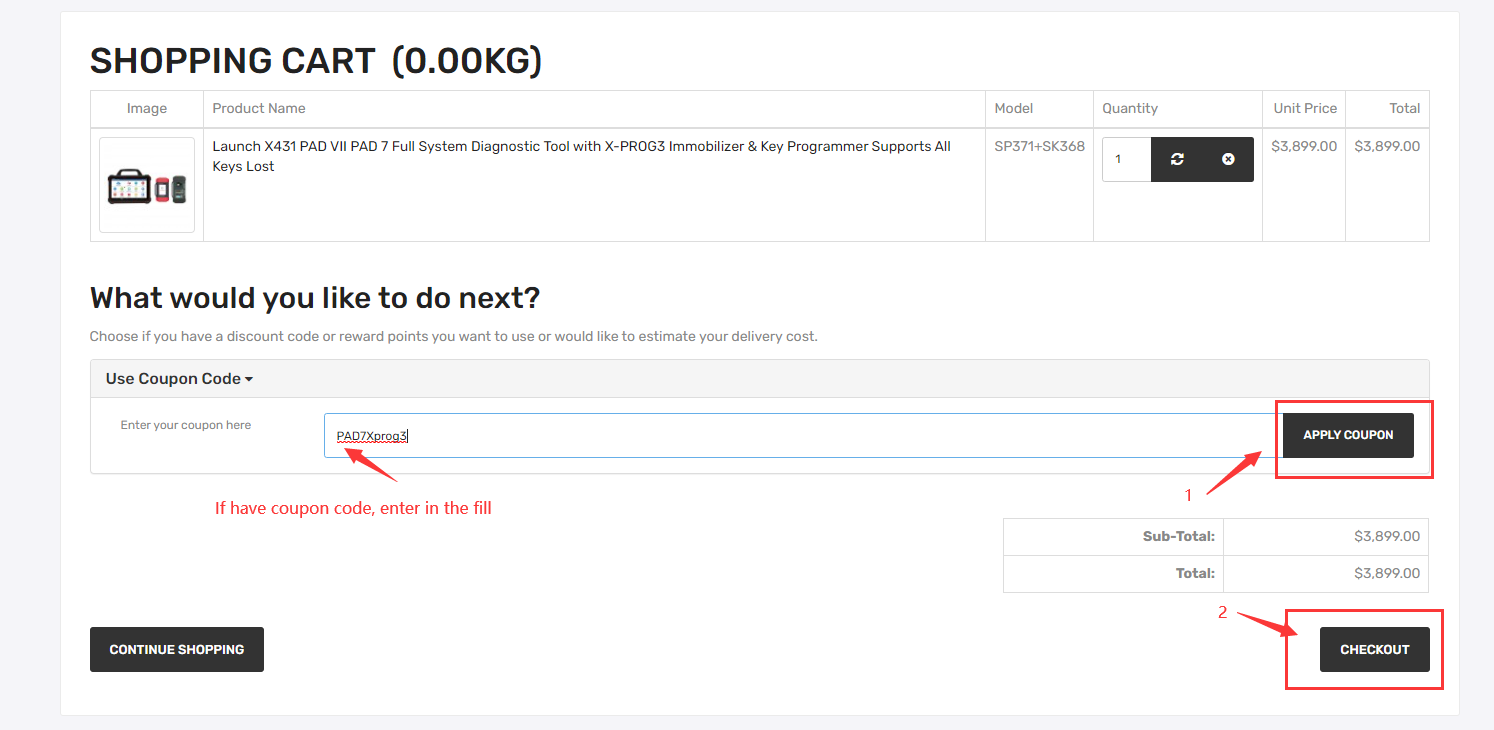Screen dimensions: 1494x730
Task: Click the update quantity refresh icon
Action: [1177, 159]
